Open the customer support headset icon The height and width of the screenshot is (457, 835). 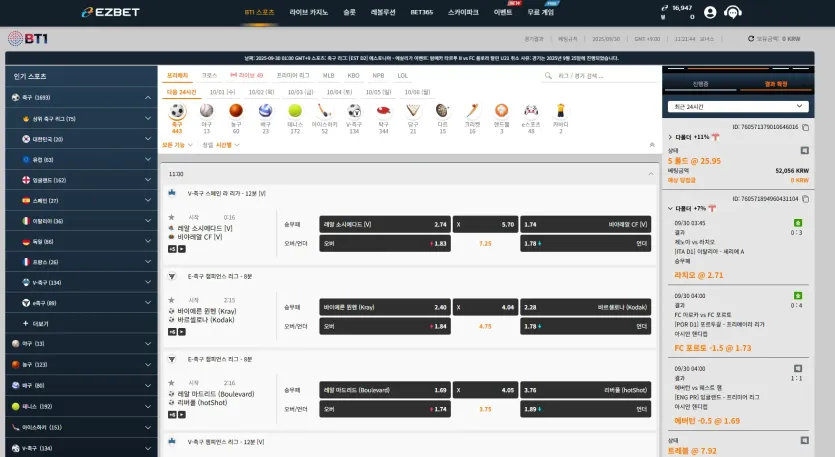tap(733, 12)
